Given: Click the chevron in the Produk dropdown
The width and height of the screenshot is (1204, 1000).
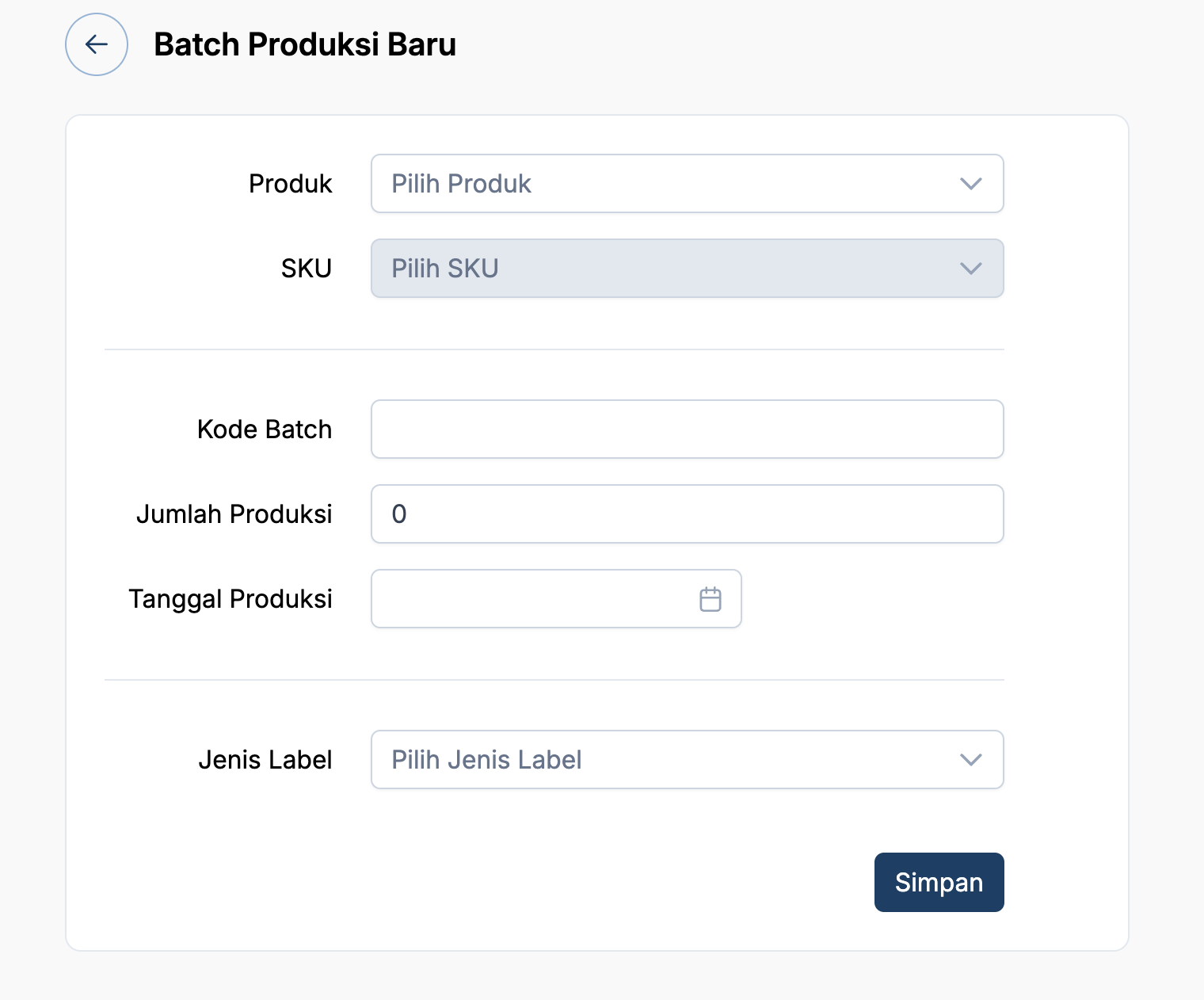Looking at the screenshot, I should coord(970,184).
